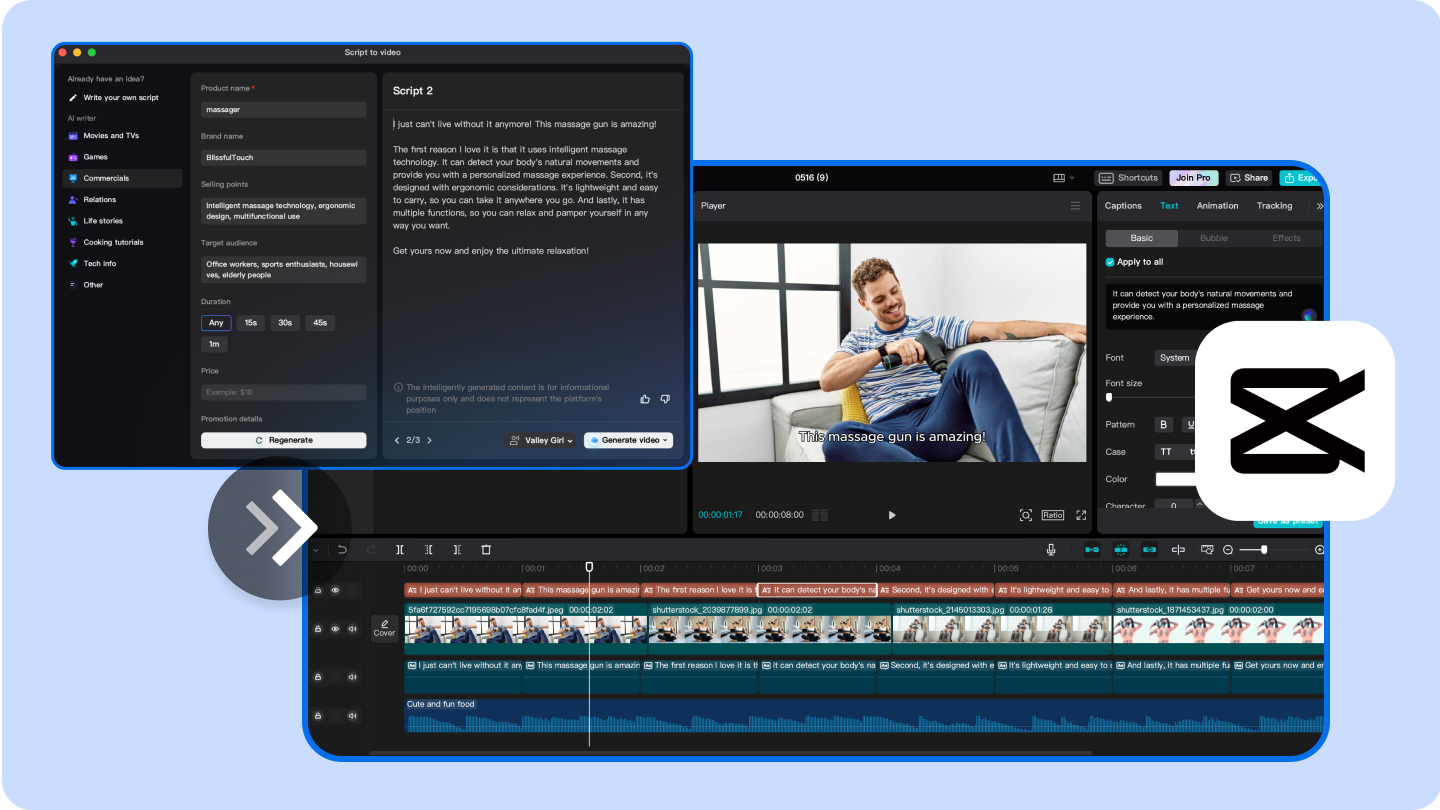Hide the caption text track
The image size is (1440, 810).
pyautogui.click(x=335, y=591)
